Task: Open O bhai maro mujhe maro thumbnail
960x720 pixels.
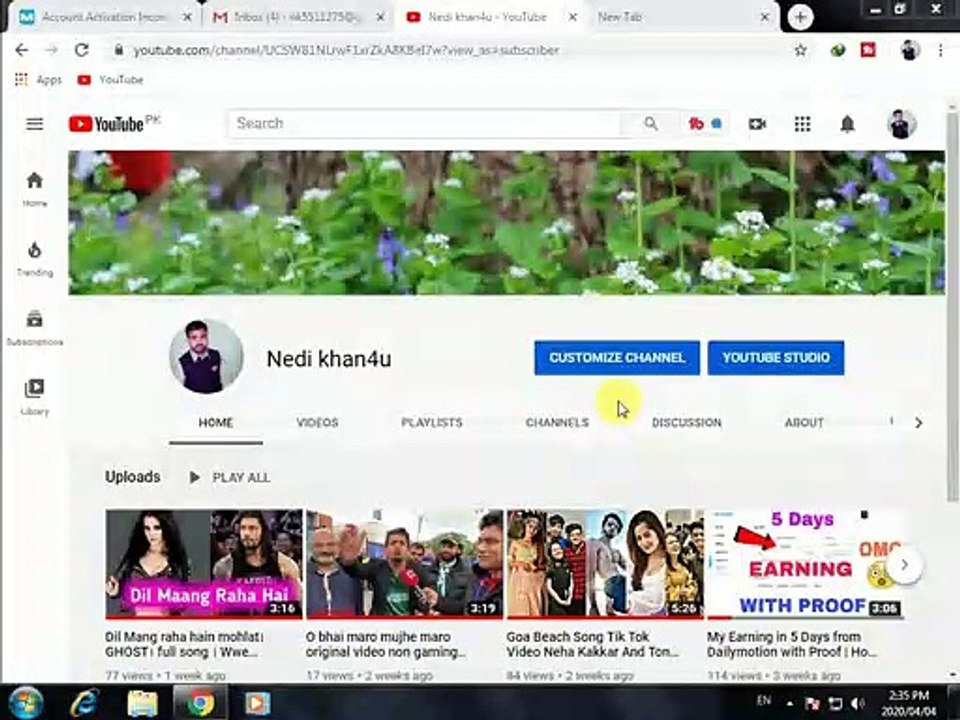Action: (405, 564)
